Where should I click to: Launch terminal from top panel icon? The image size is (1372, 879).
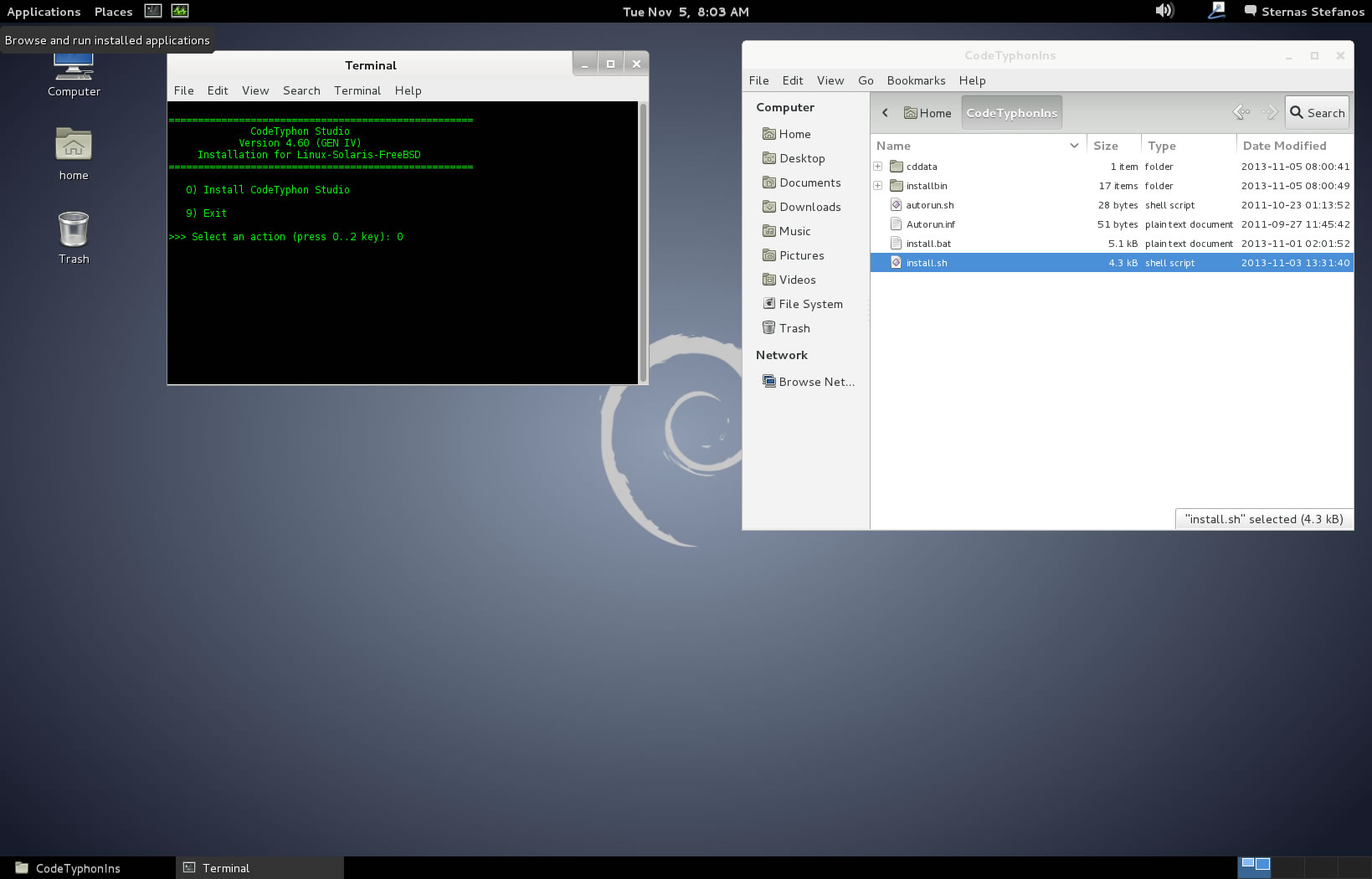(x=153, y=11)
